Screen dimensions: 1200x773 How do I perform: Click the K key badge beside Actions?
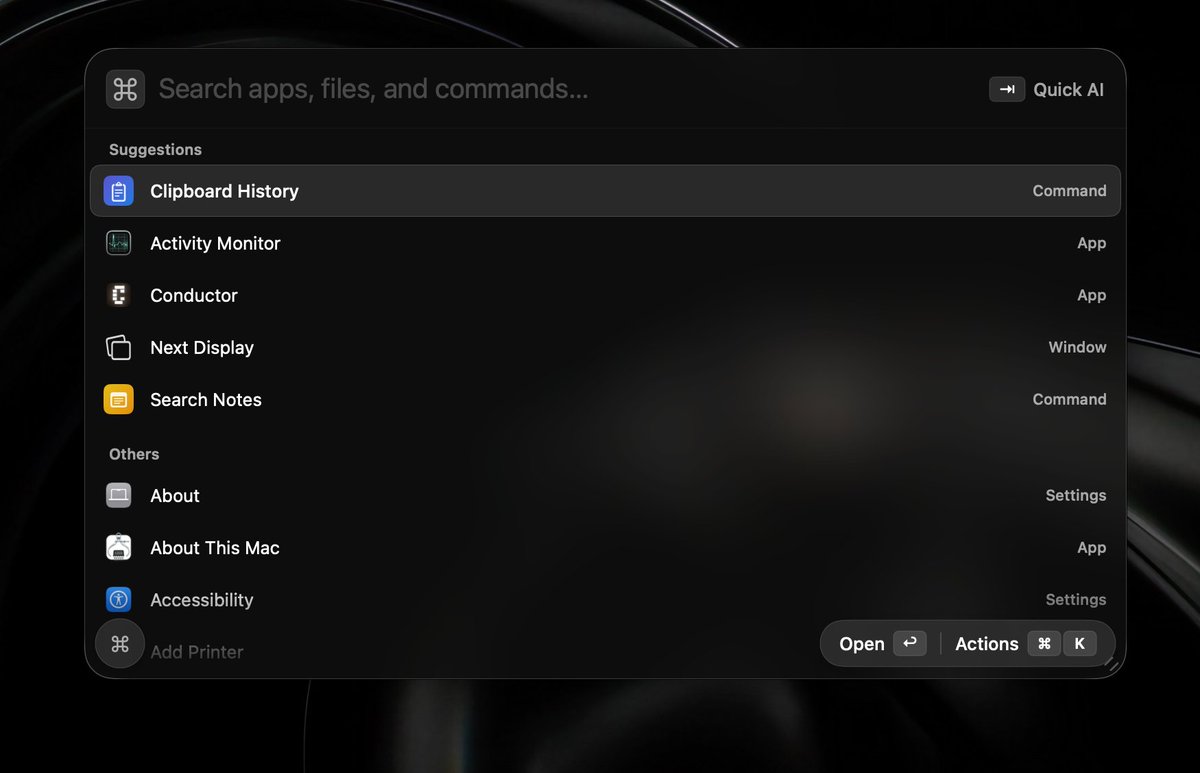pos(1079,644)
